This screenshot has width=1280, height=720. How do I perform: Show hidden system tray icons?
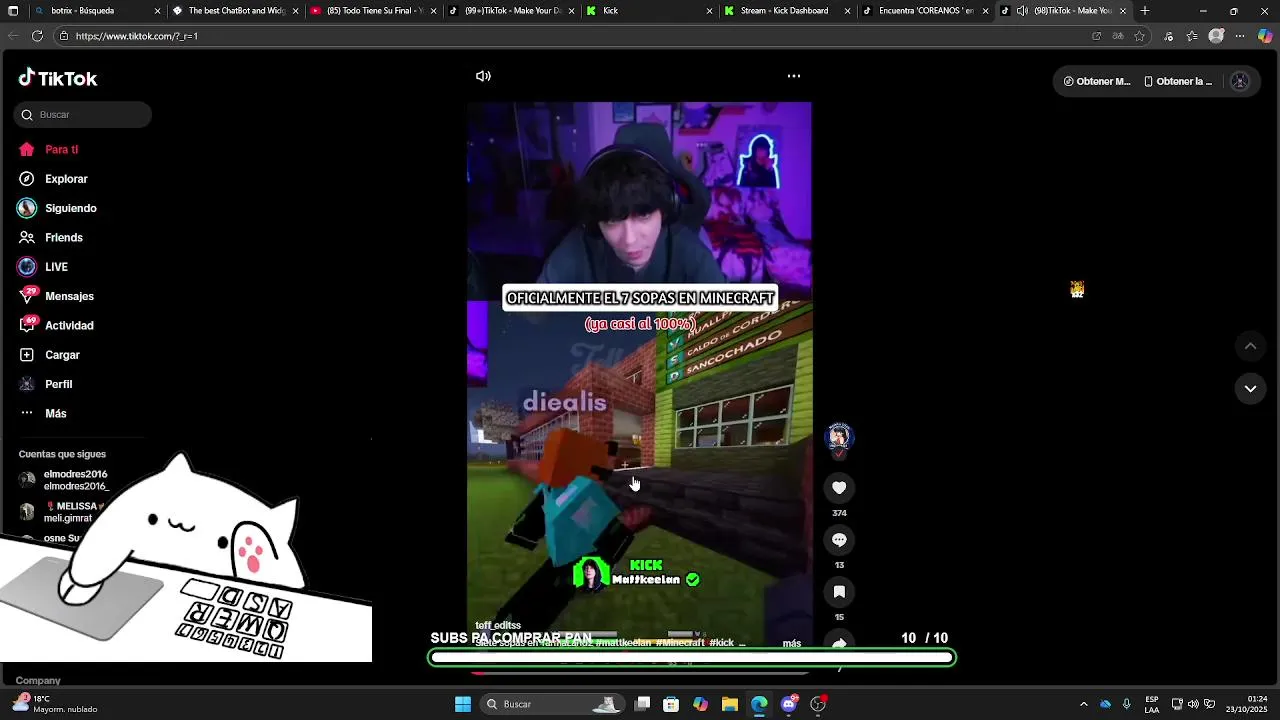1083,705
